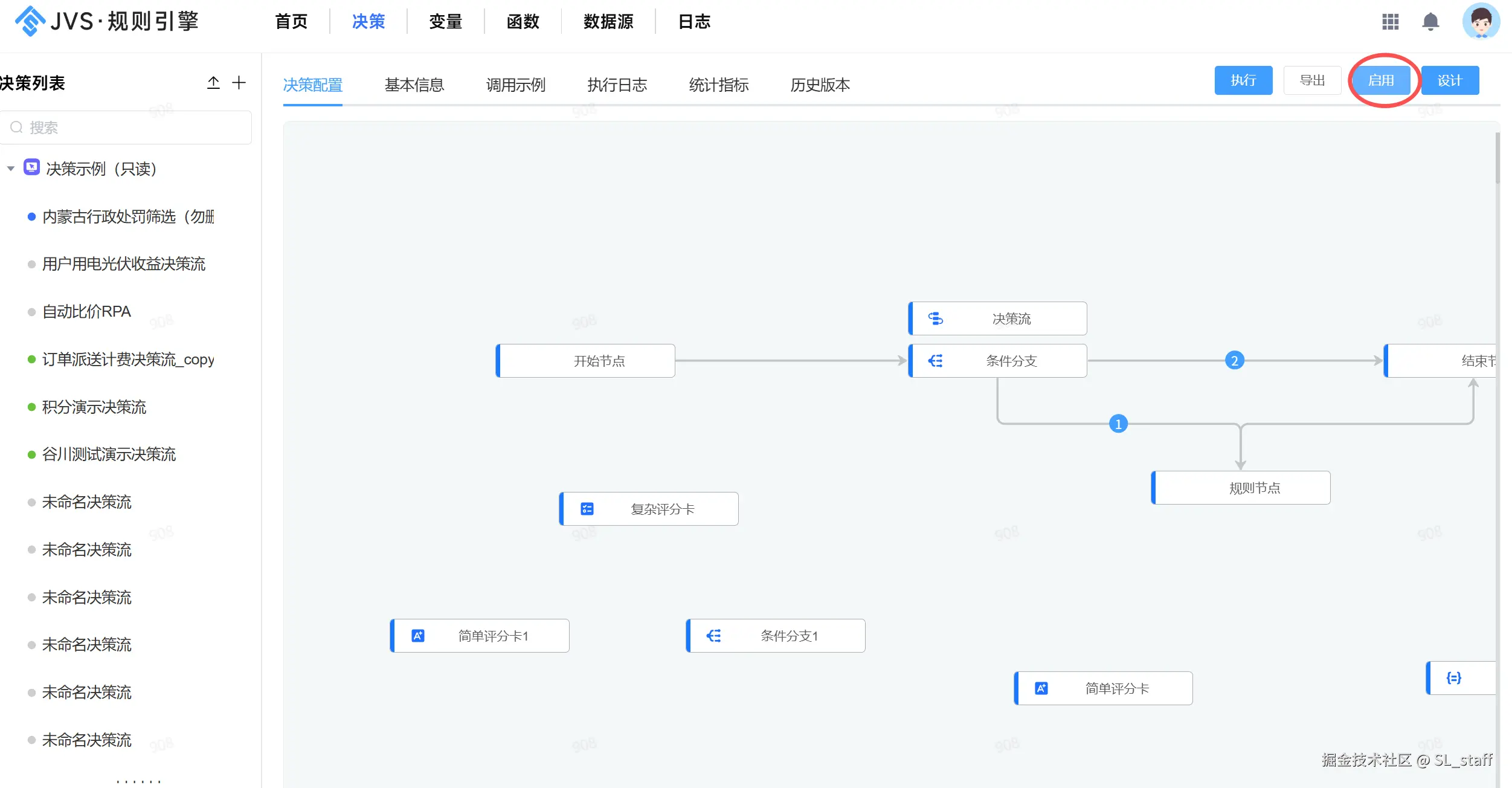
Task: Collapse the 决策示例 (只读) folder
Action: click(x=11, y=169)
